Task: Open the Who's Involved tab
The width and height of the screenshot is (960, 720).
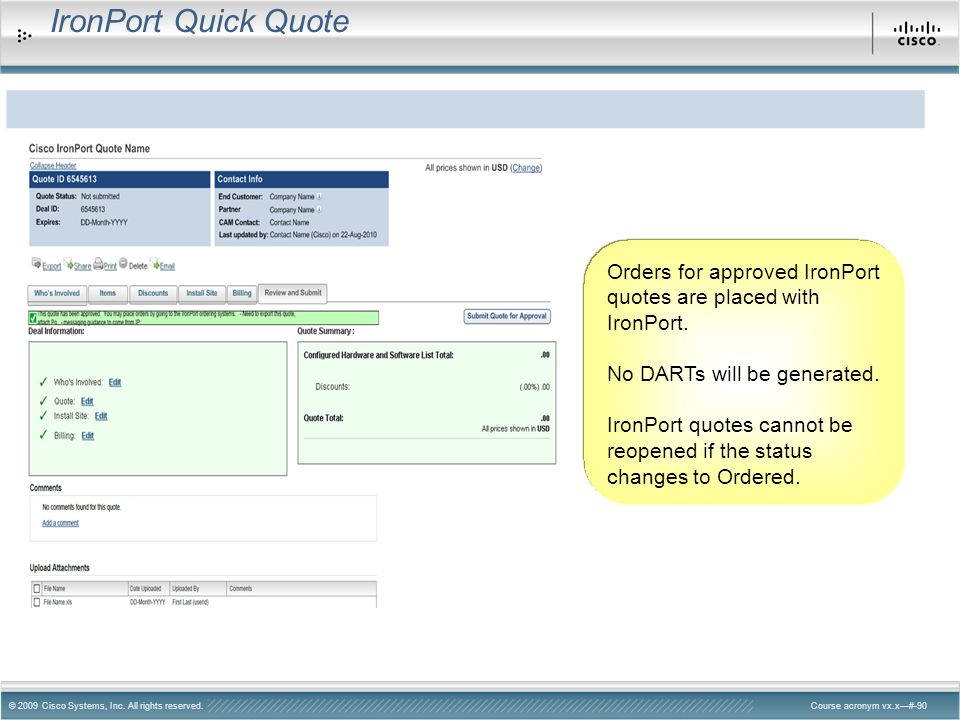Action: [x=57, y=294]
